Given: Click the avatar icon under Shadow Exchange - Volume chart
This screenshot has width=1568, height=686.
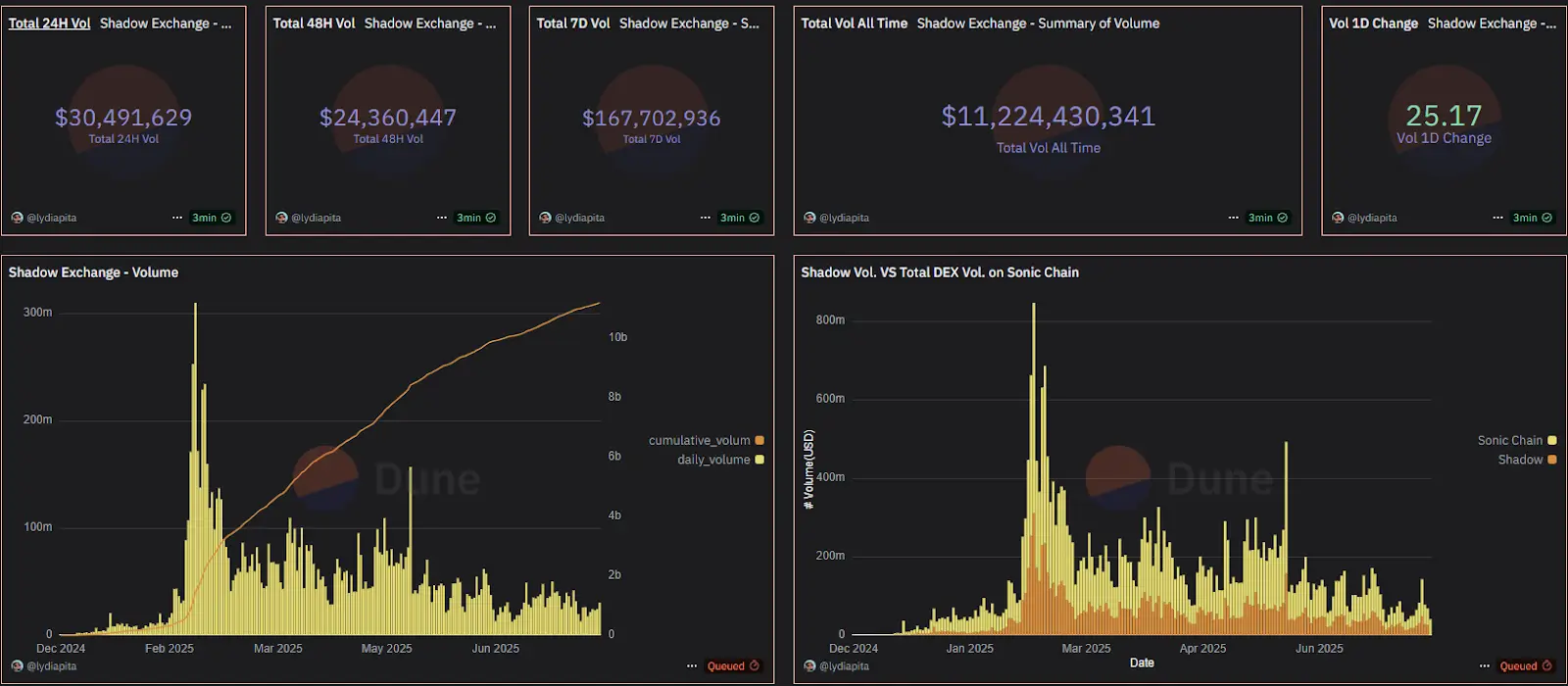Looking at the screenshot, I should click(17, 666).
